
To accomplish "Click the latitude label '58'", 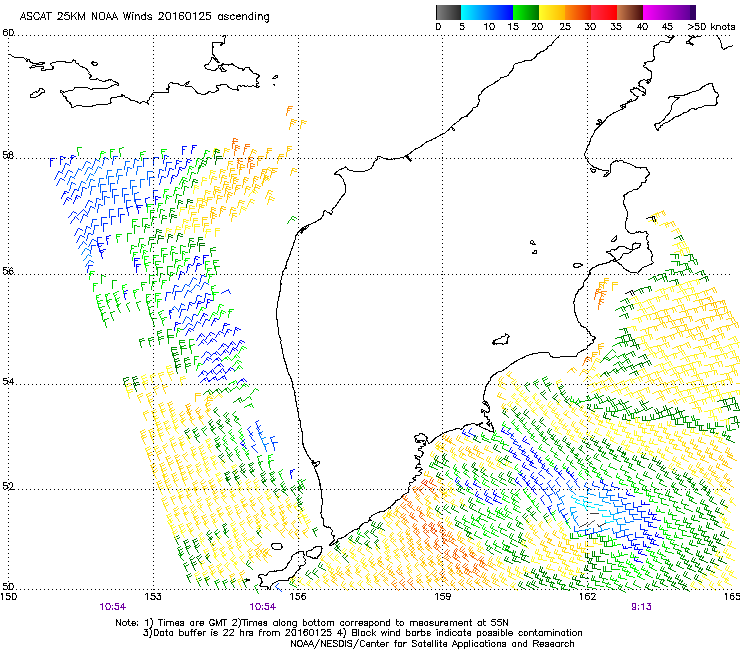I will [x=8, y=155].
